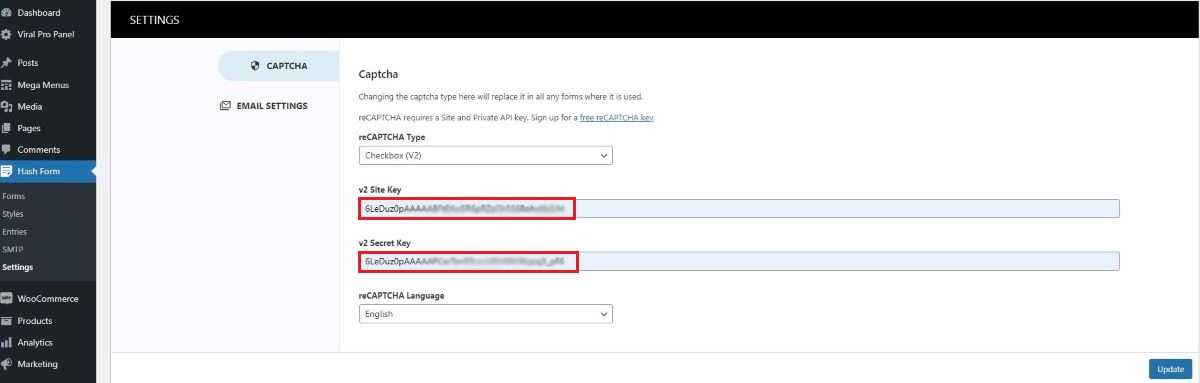The height and width of the screenshot is (383, 1200).
Task: Open the reCAPTCHA Type dropdown
Action: coord(485,156)
